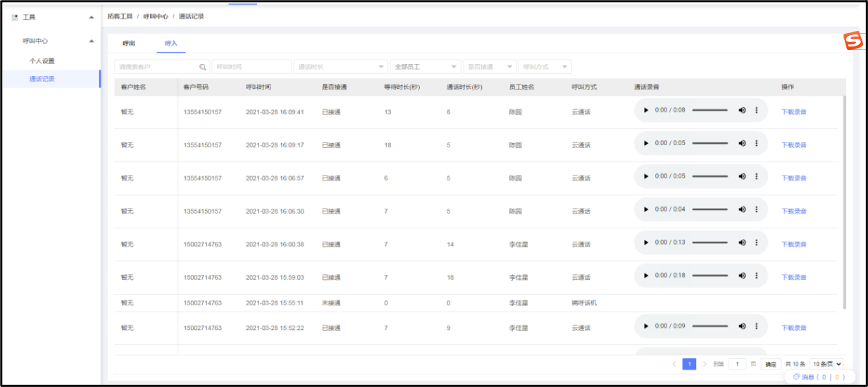Select page 1 in pagination
The height and width of the screenshot is (387, 868).
coord(689,364)
